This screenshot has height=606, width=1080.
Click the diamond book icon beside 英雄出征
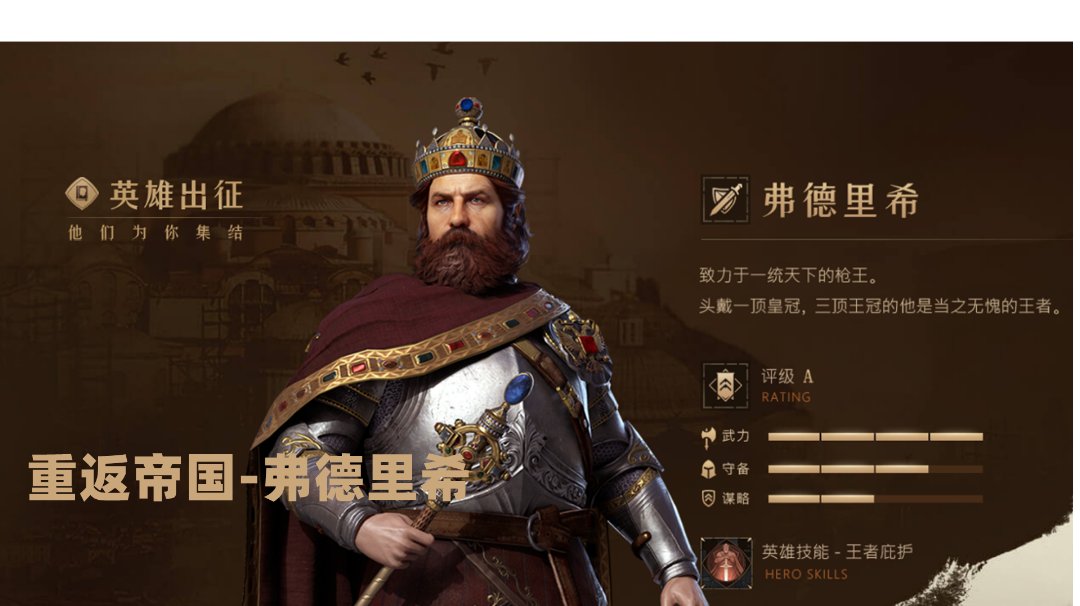click(82, 194)
